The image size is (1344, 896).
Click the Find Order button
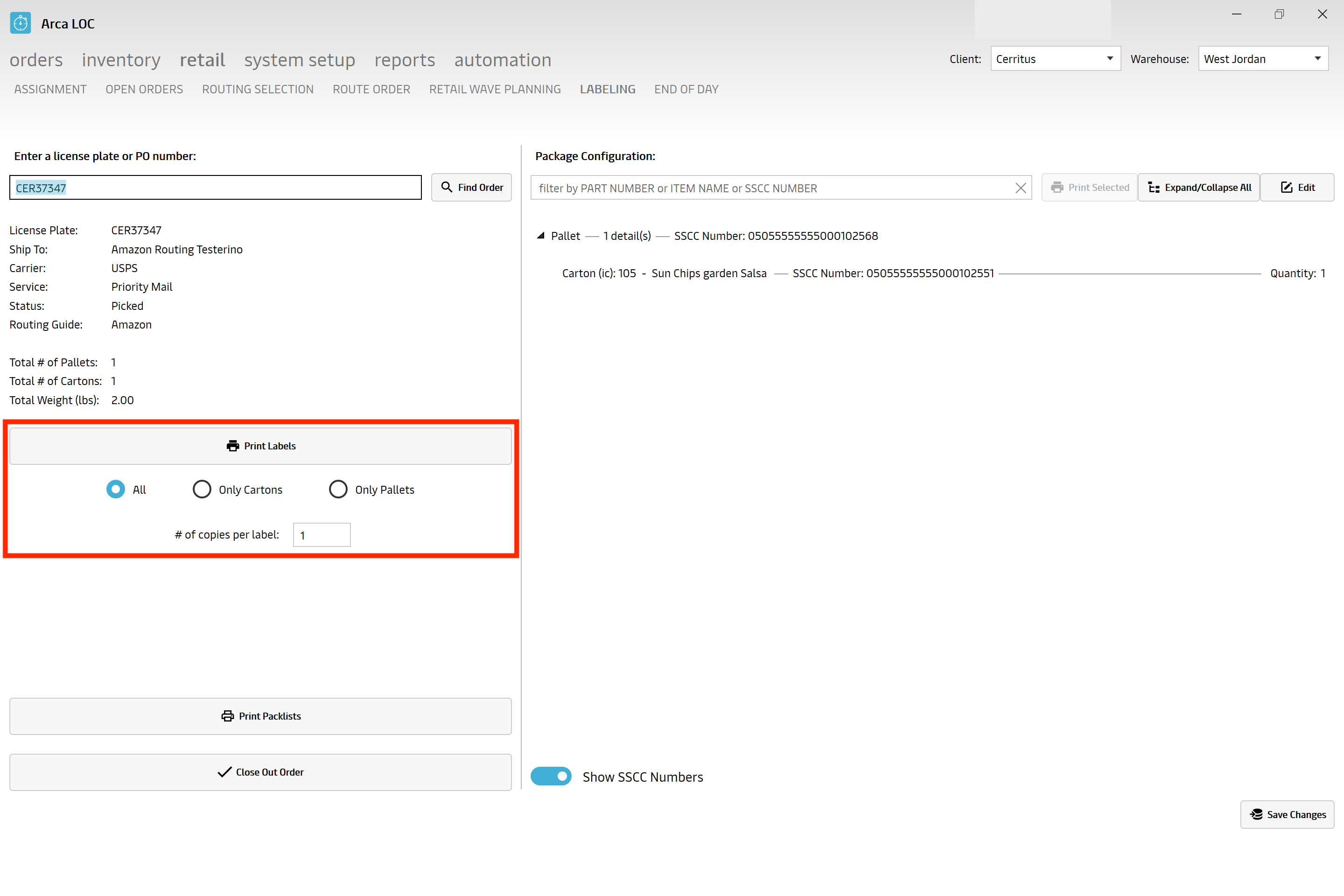point(471,188)
